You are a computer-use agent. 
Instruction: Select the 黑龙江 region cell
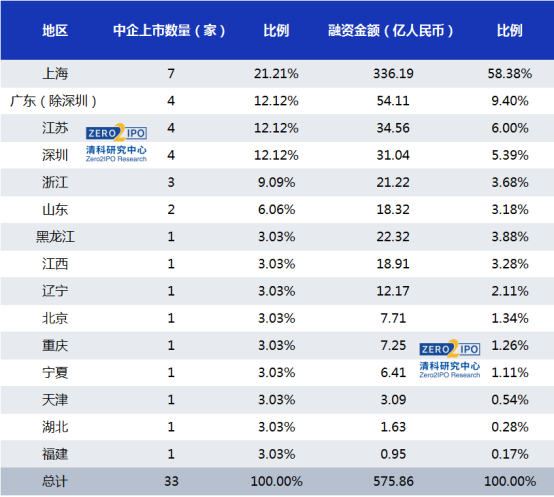55,237
